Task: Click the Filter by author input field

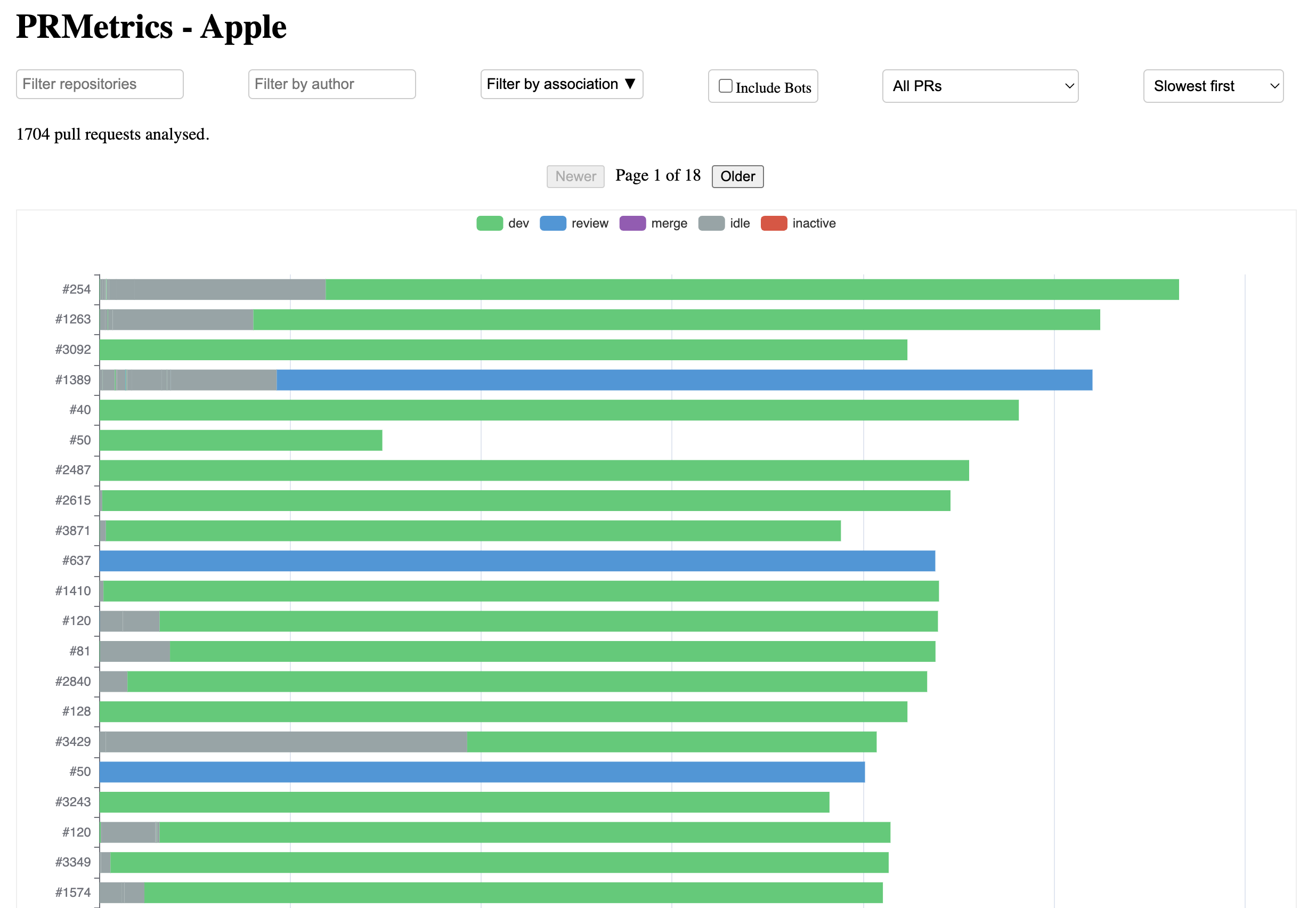Action: (331, 84)
